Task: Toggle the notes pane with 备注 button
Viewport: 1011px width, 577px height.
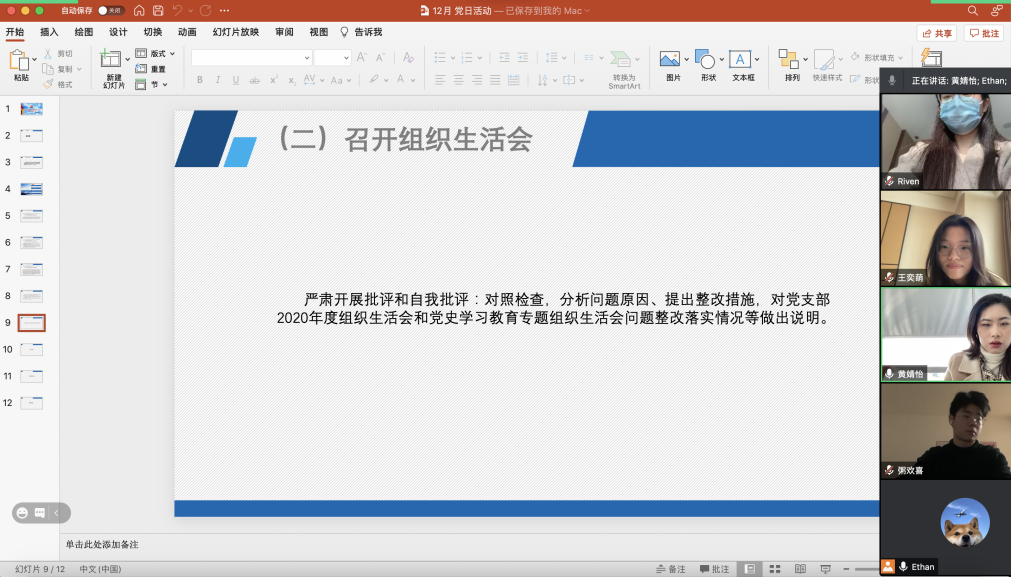Action: coord(671,569)
